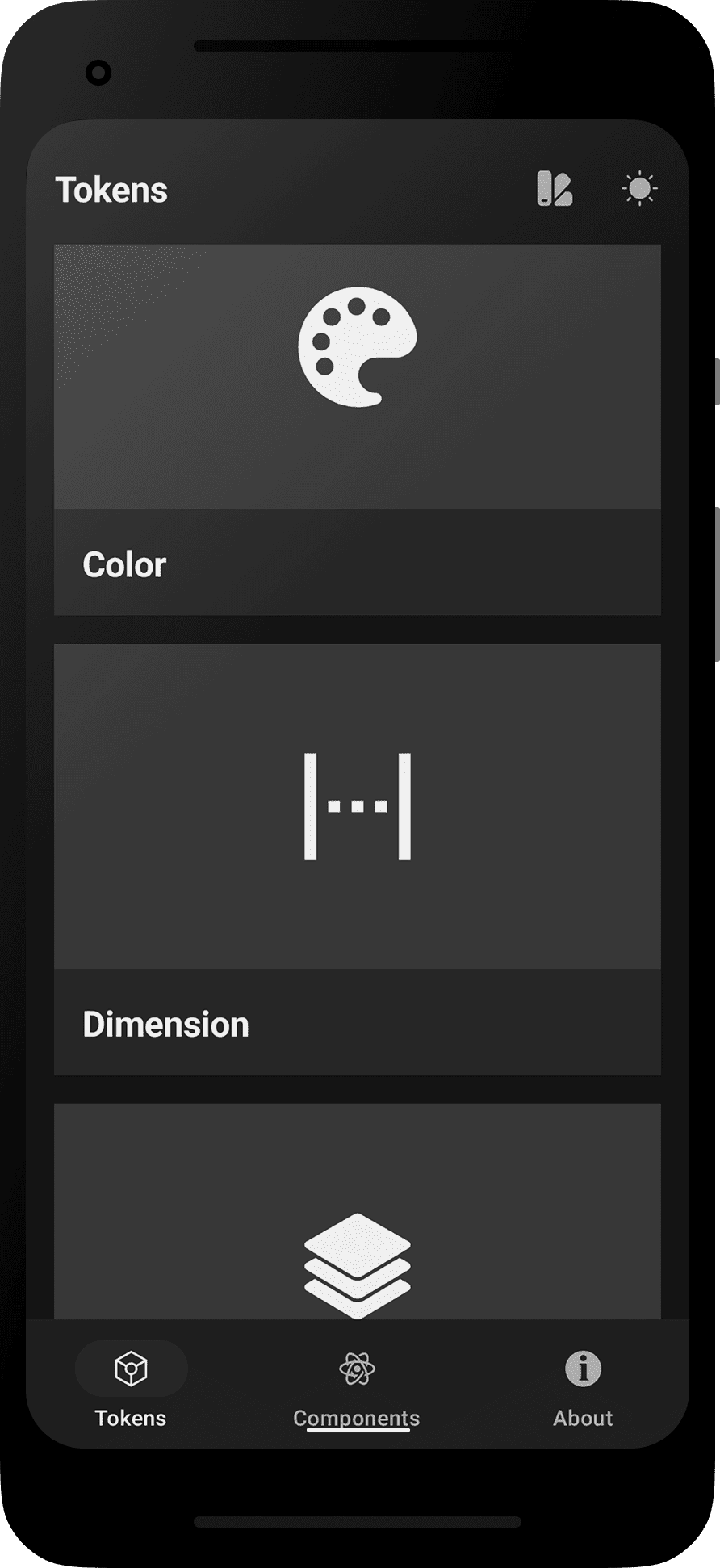
Task: Tap the stacked layers icon
Action: (358, 1264)
